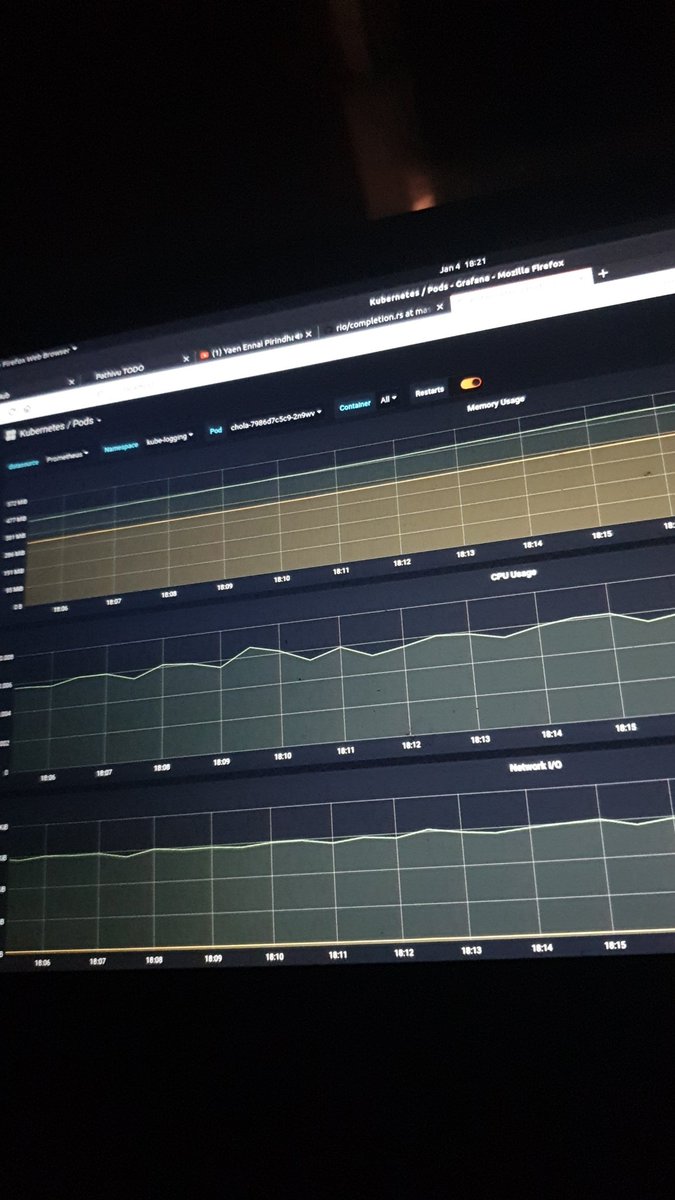Open the Container 'All' dropdown
Image resolution: width=675 pixels, height=1200 pixels.
389,399
